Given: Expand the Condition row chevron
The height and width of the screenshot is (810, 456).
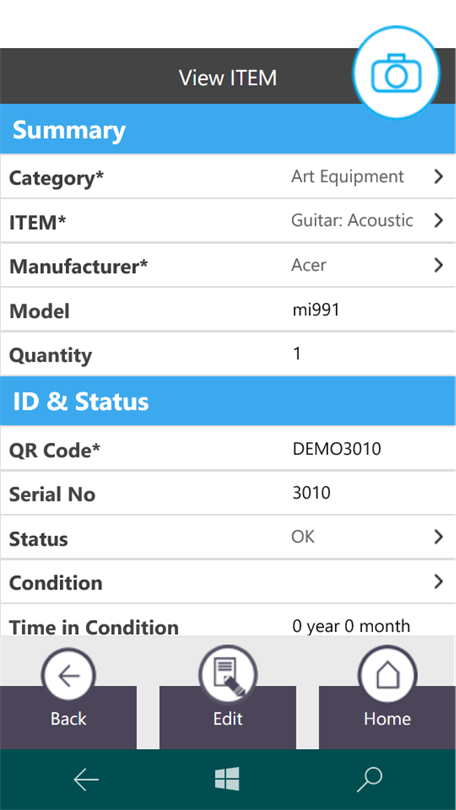Looking at the screenshot, I should click(x=438, y=582).
